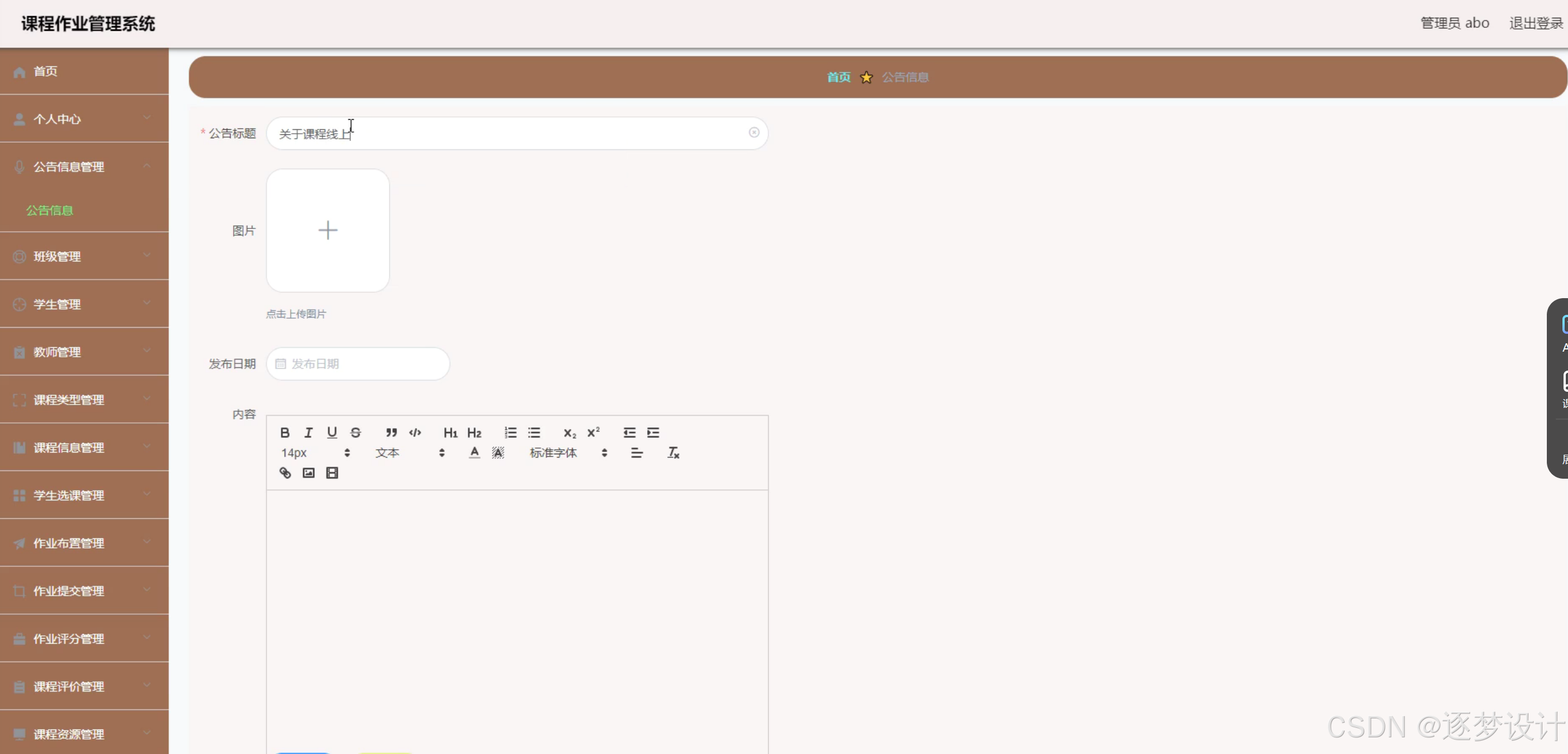Image resolution: width=1568 pixels, height=754 pixels.
Task: Toggle subscript formatting
Action: point(569,432)
